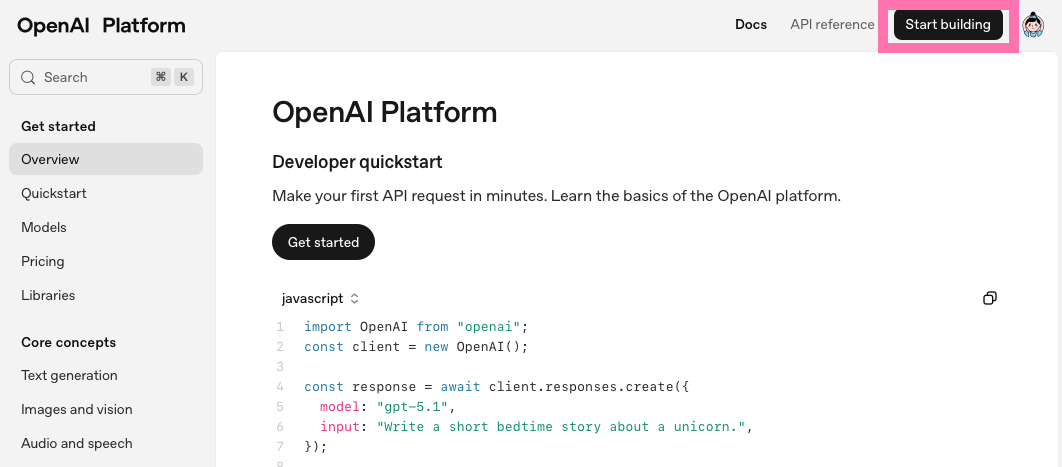The height and width of the screenshot is (467, 1062).
Task: Focus the Search input field
Action: click(x=90, y=77)
